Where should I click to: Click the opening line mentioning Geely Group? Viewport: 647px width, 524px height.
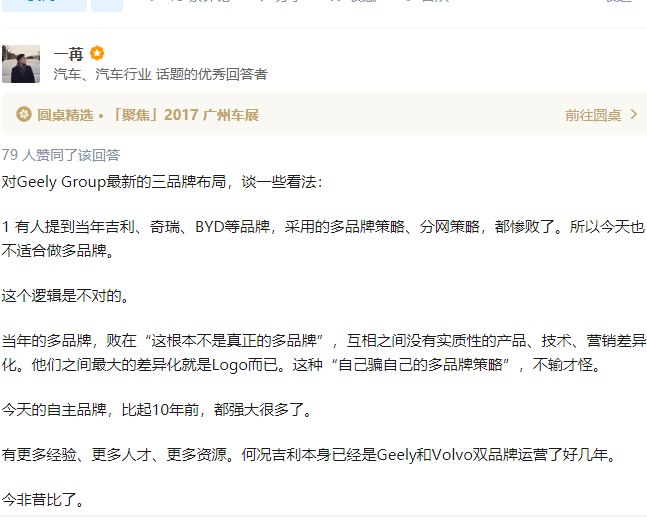(x=162, y=182)
